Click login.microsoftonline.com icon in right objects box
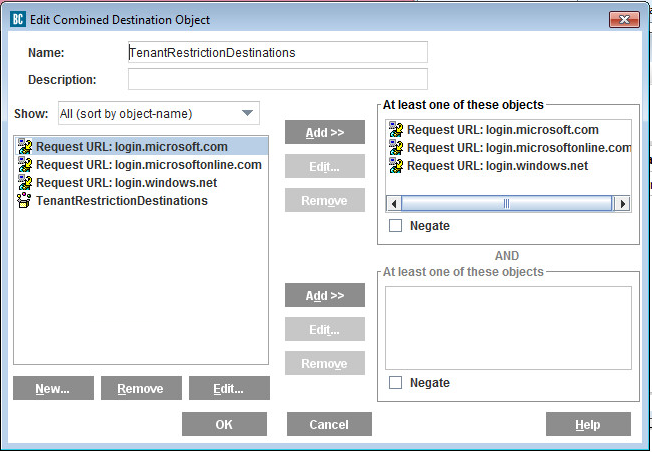 click(x=396, y=148)
